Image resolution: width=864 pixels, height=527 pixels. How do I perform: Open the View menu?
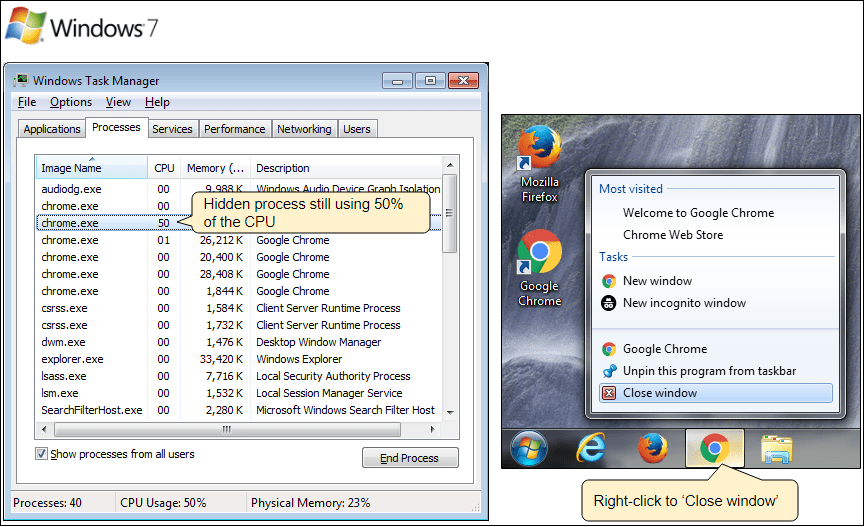point(118,102)
